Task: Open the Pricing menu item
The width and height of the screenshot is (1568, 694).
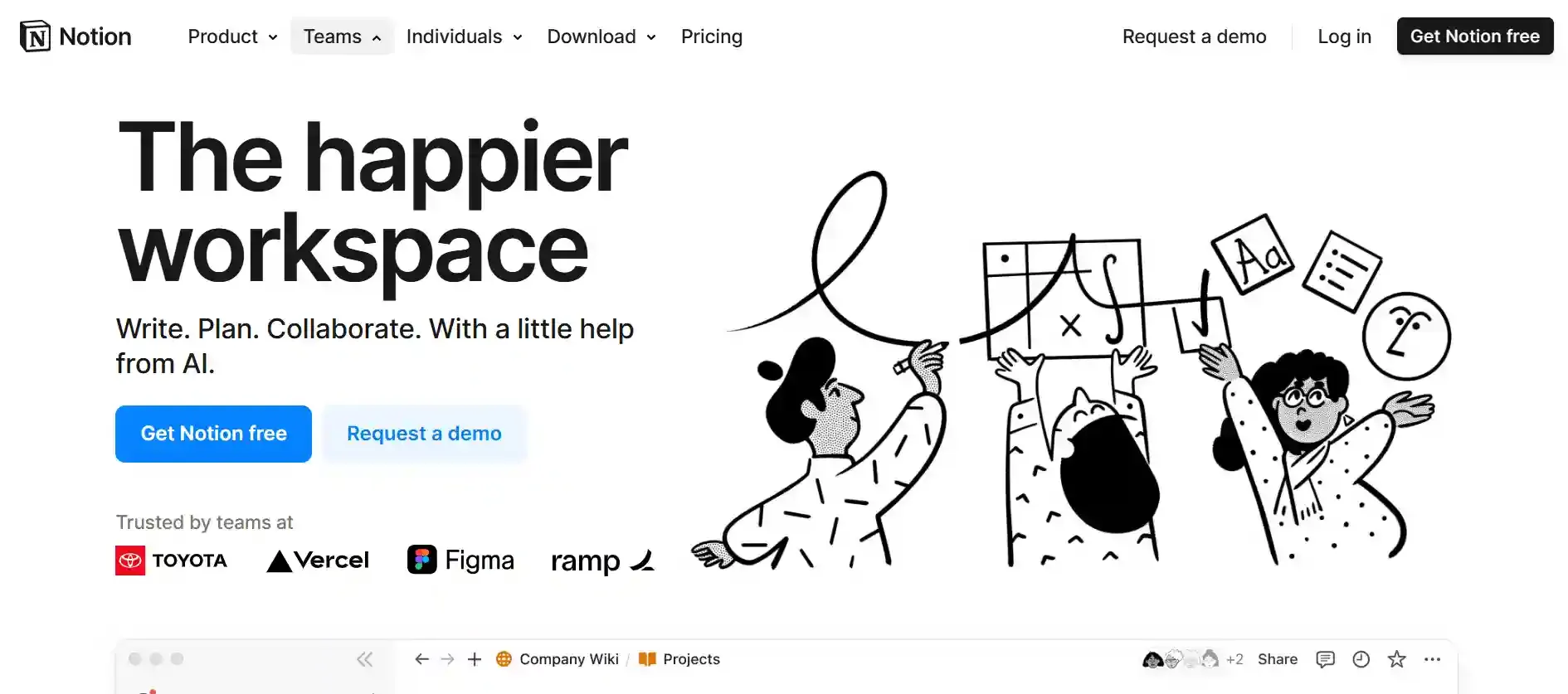Action: pos(712,36)
